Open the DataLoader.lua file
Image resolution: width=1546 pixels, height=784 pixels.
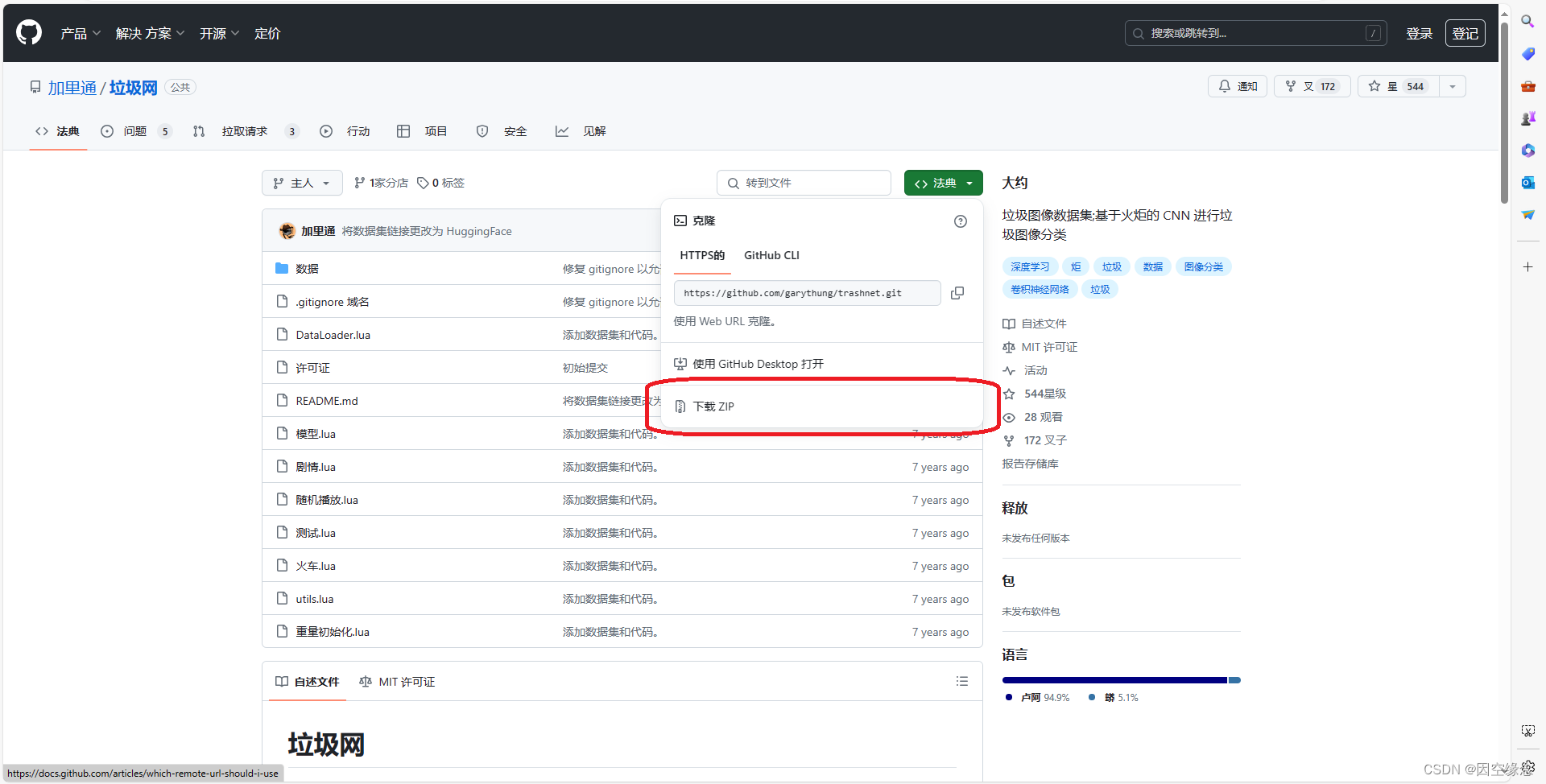pyautogui.click(x=333, y=335)
